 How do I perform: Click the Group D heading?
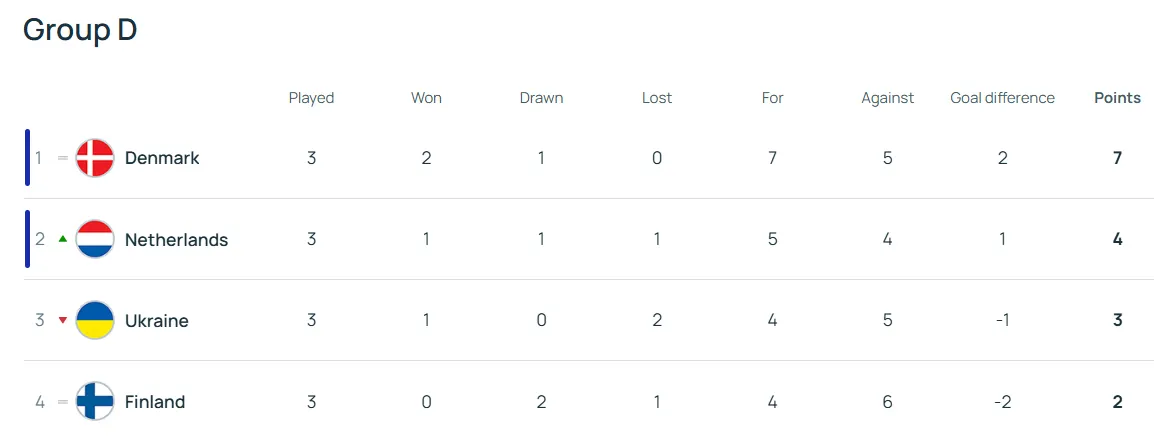[x=79, y=30]
